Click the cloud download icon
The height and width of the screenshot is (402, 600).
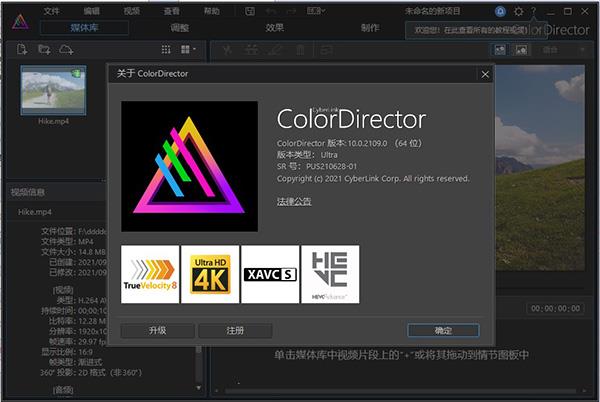(x=66, y=49)
